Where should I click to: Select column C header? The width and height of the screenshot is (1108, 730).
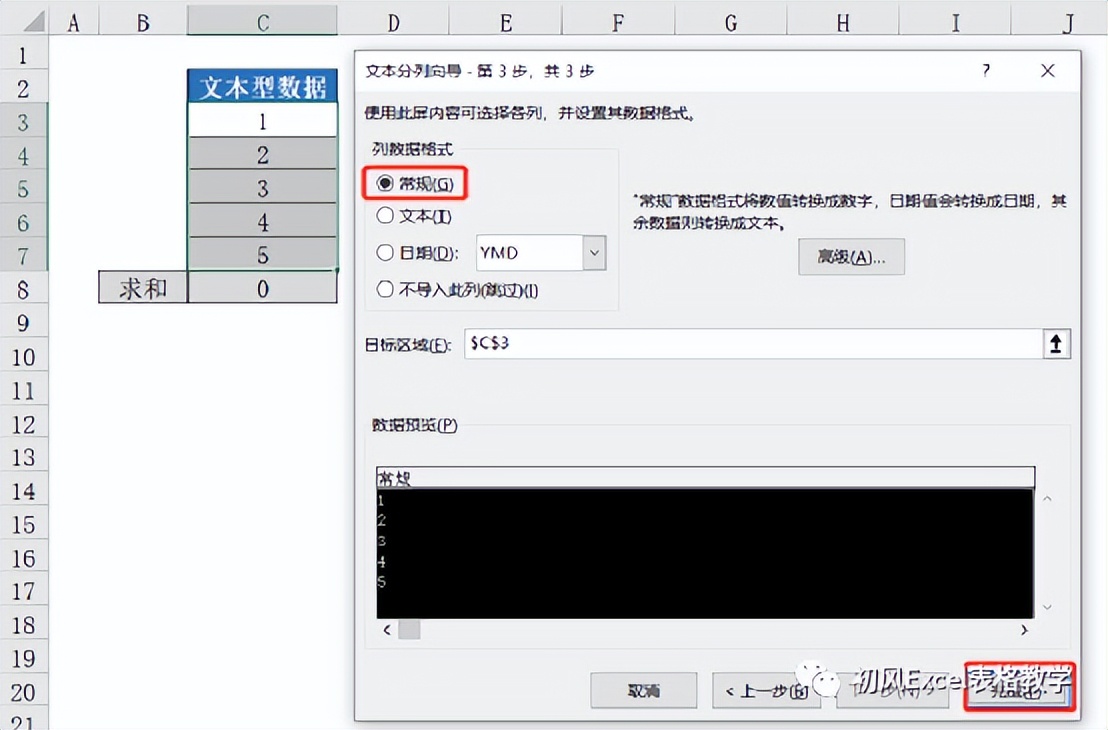[x=262, y=23]
